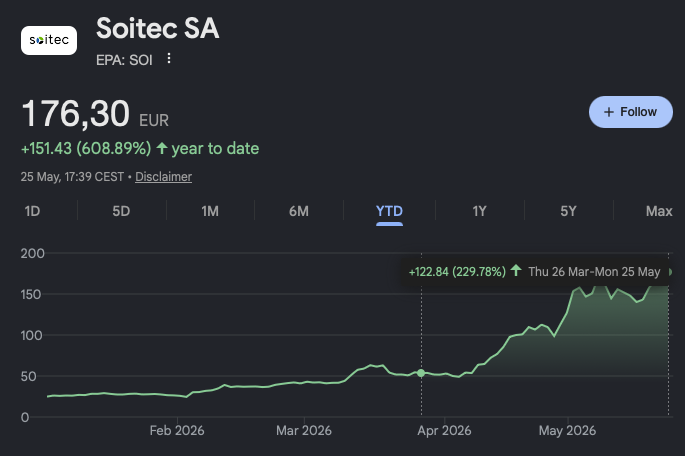Click the EUR currency label

pyautogui.click(x=154, y=120)
